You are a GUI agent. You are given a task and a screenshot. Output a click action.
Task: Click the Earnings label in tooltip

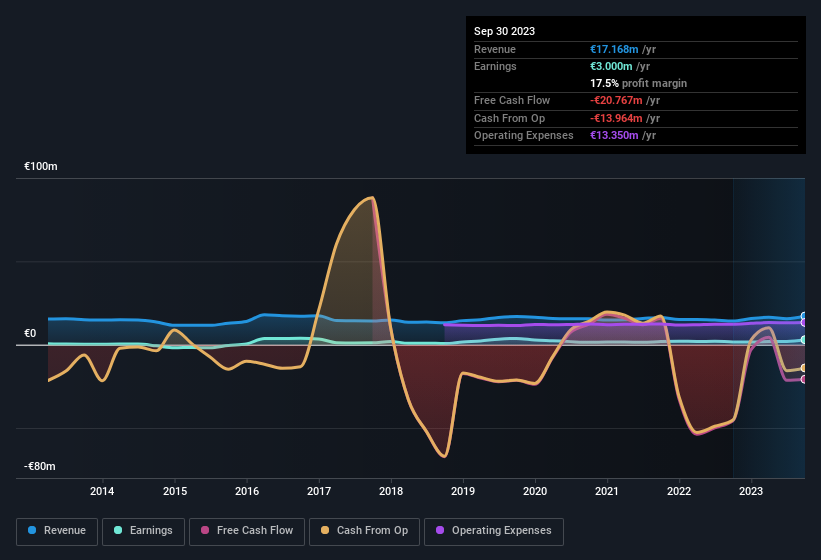click(495, 66)
